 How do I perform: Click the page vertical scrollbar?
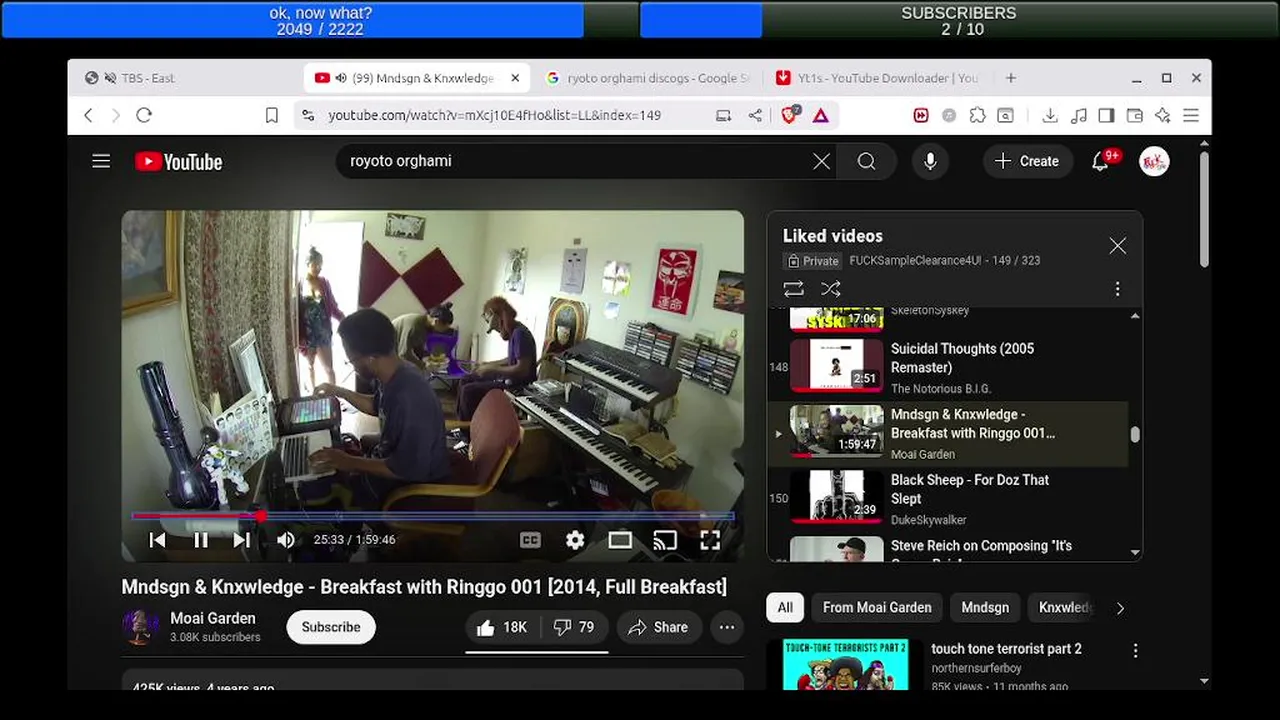[x=1204, y=208]
